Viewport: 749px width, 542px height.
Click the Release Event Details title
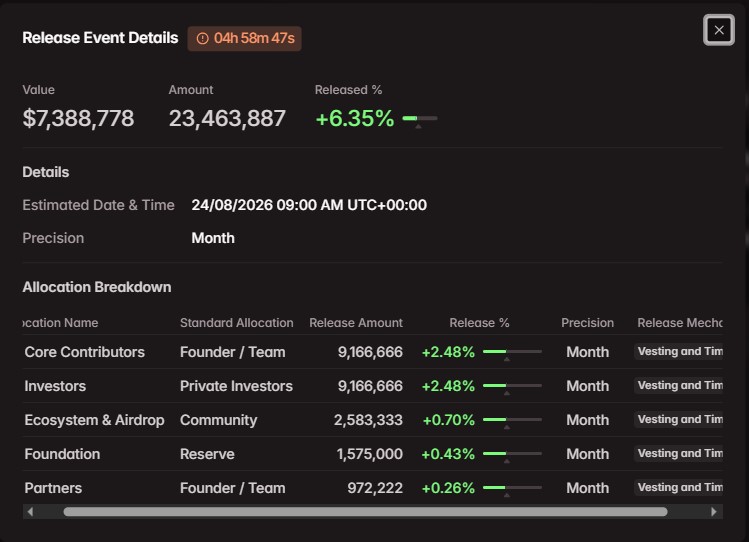point(100,38)
